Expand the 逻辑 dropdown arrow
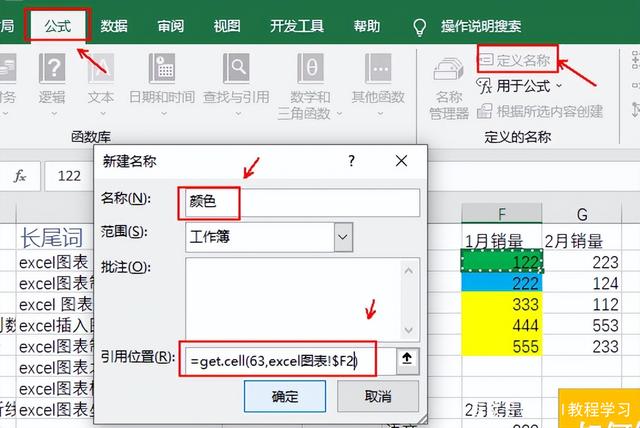The width and height of the screenshot is (640, 428). pos(54,114)
